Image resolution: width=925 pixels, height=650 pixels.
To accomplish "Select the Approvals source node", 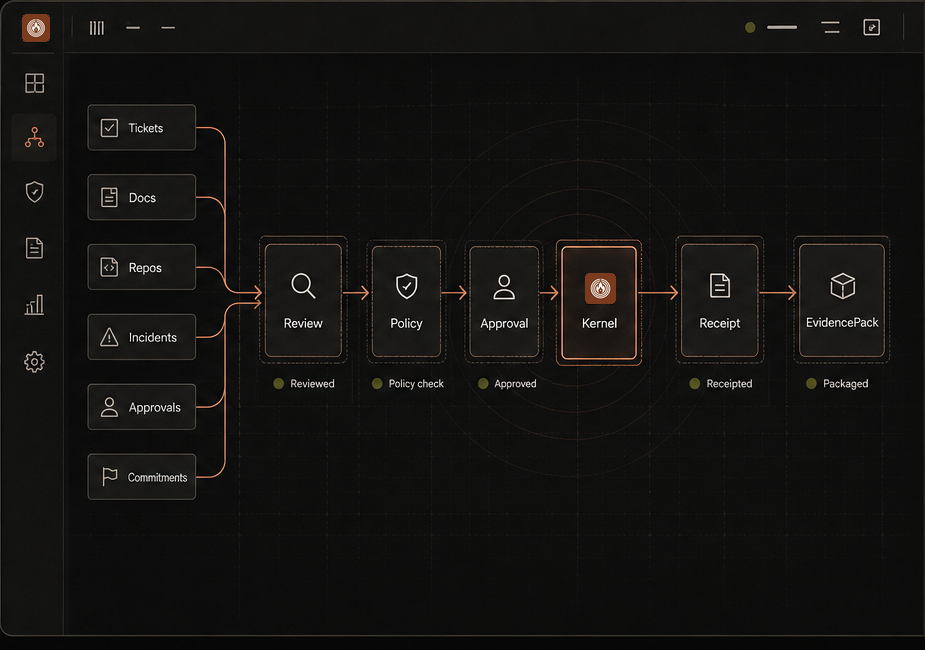I will [142, 407].
